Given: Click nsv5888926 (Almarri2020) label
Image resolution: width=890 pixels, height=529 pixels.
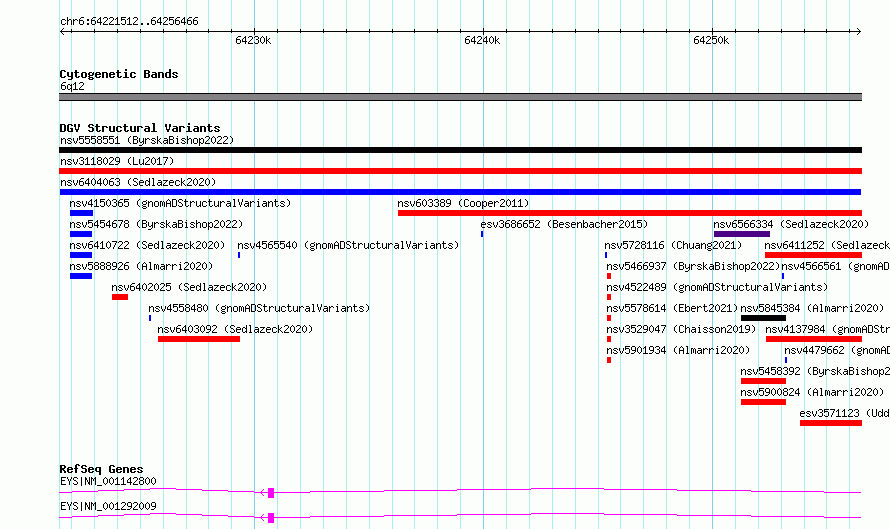Looking at the screenshot, I should [141, 266].
